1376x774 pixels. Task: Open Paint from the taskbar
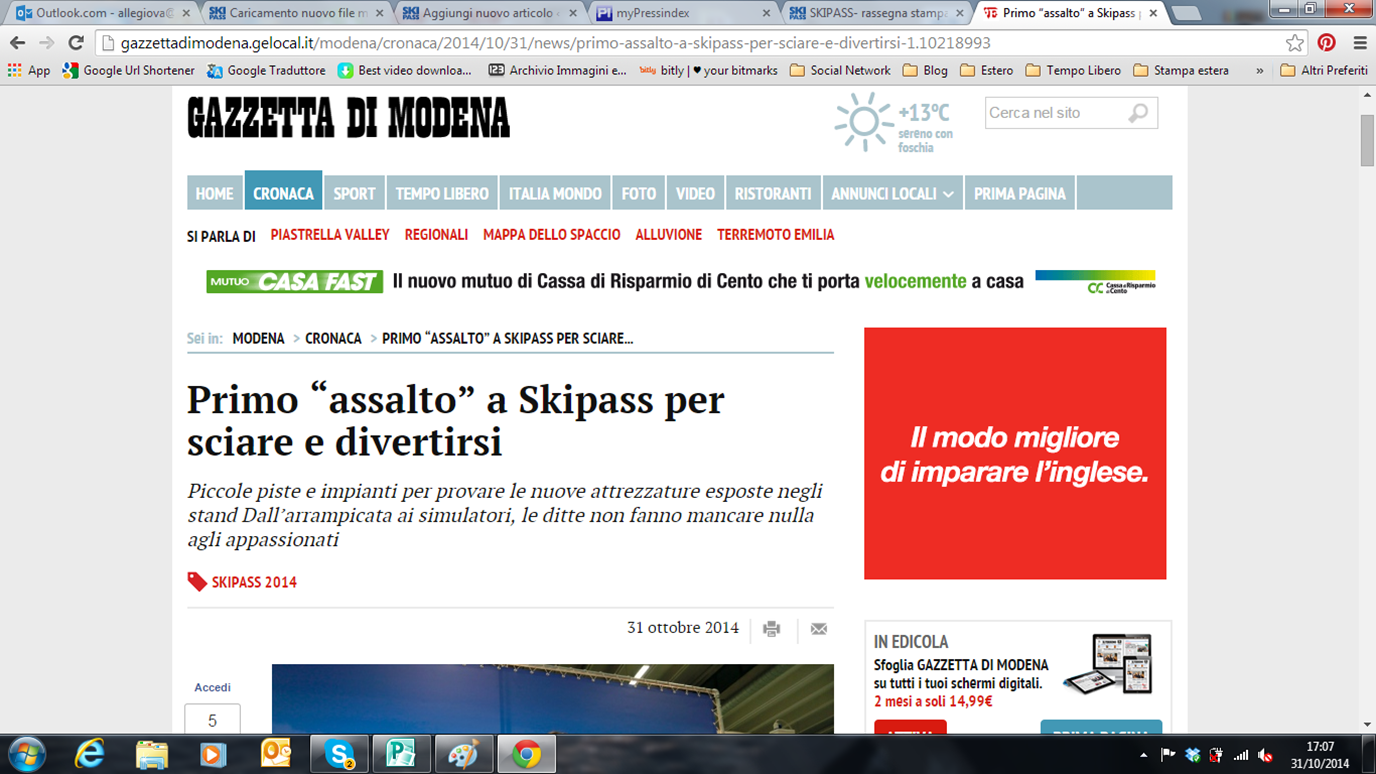[464, 754]
